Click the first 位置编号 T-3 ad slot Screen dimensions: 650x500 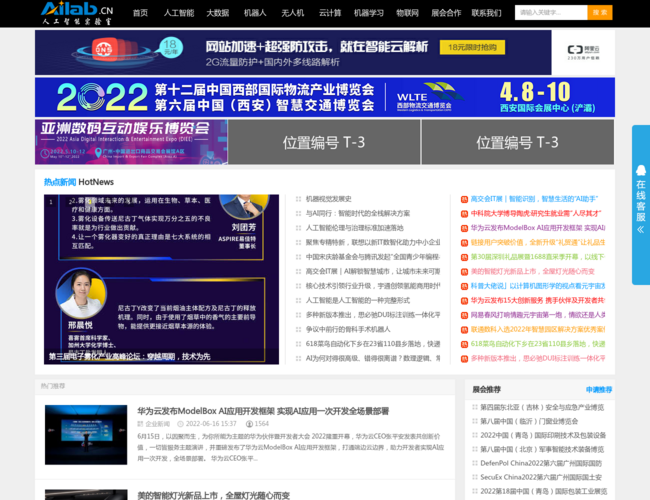[x=324, y=142]
